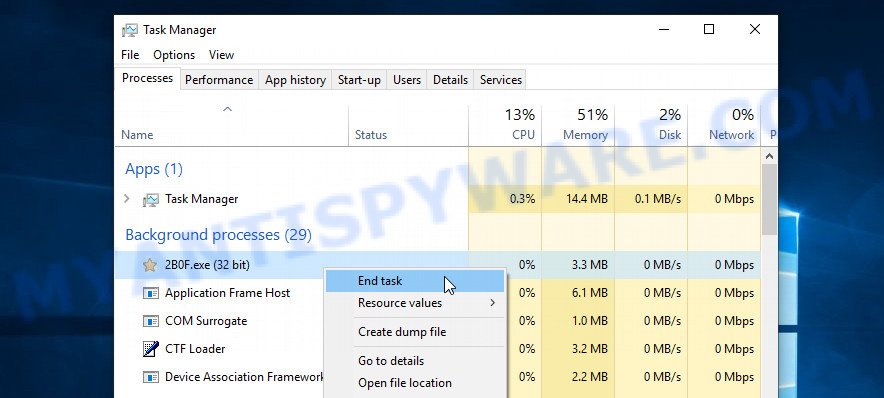Viewport: 884px width, 398px height.
Task: Select Create dump file
Action: click(416, 332)
